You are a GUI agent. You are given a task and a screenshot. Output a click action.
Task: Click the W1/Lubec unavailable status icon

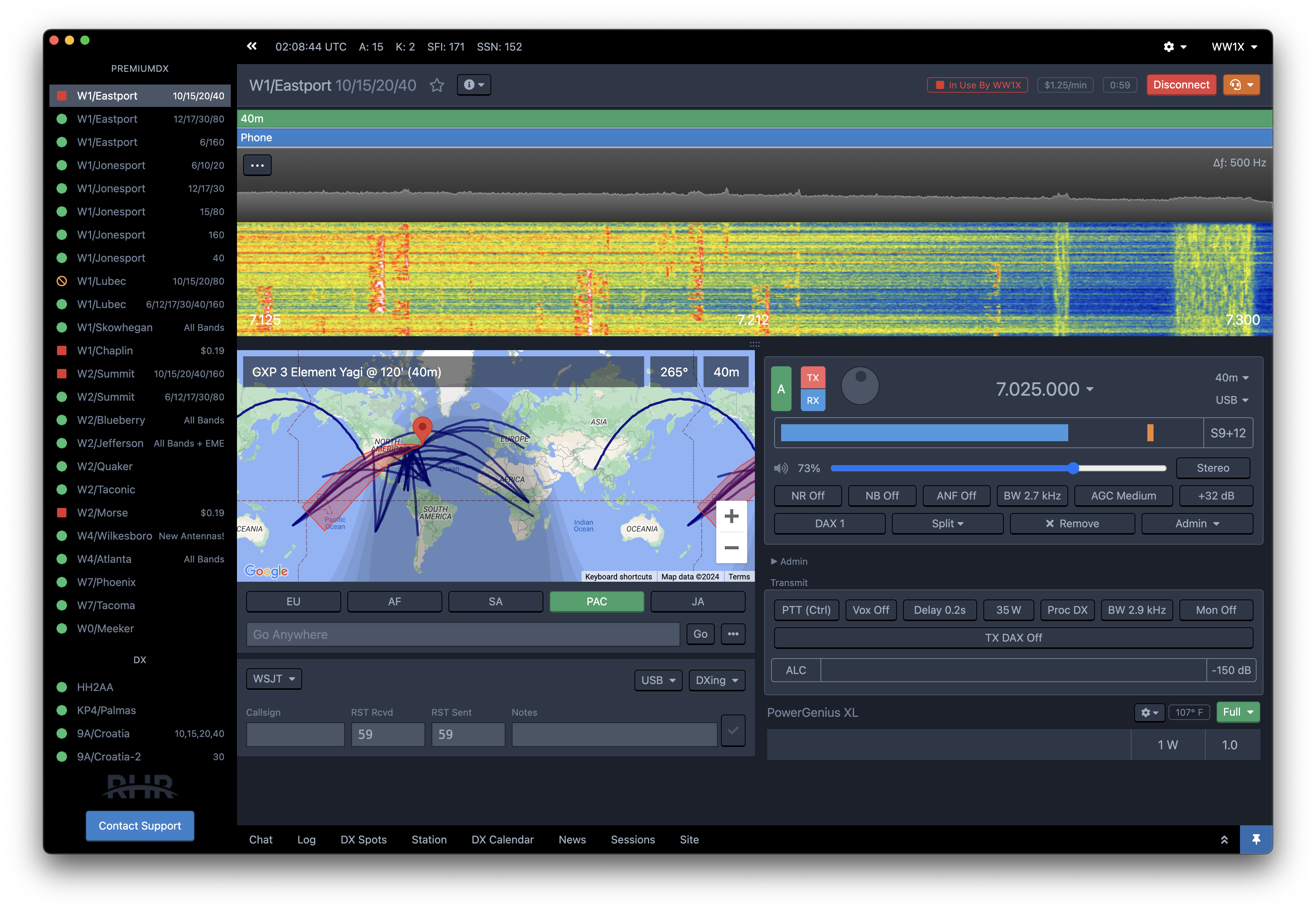click(x=62, y=281)
